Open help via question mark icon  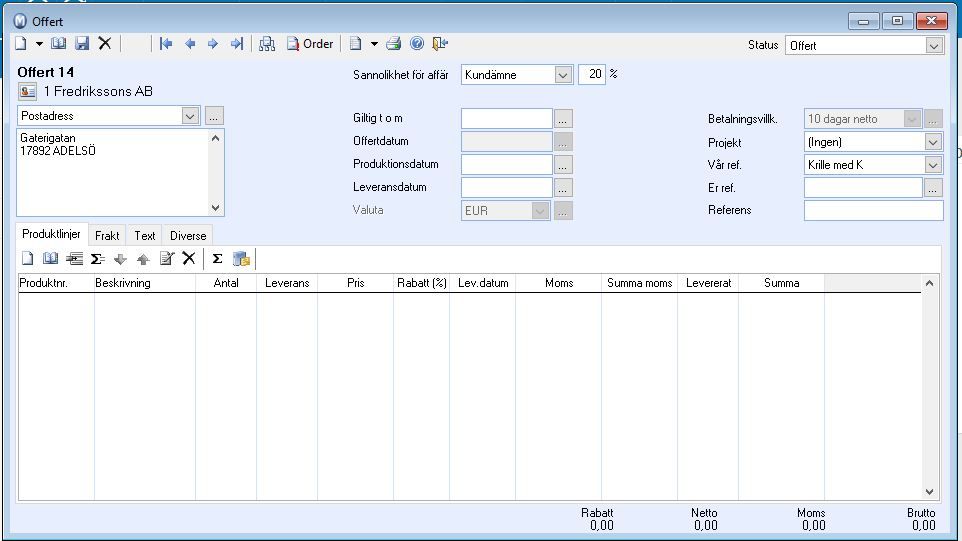tap(417, 44)
